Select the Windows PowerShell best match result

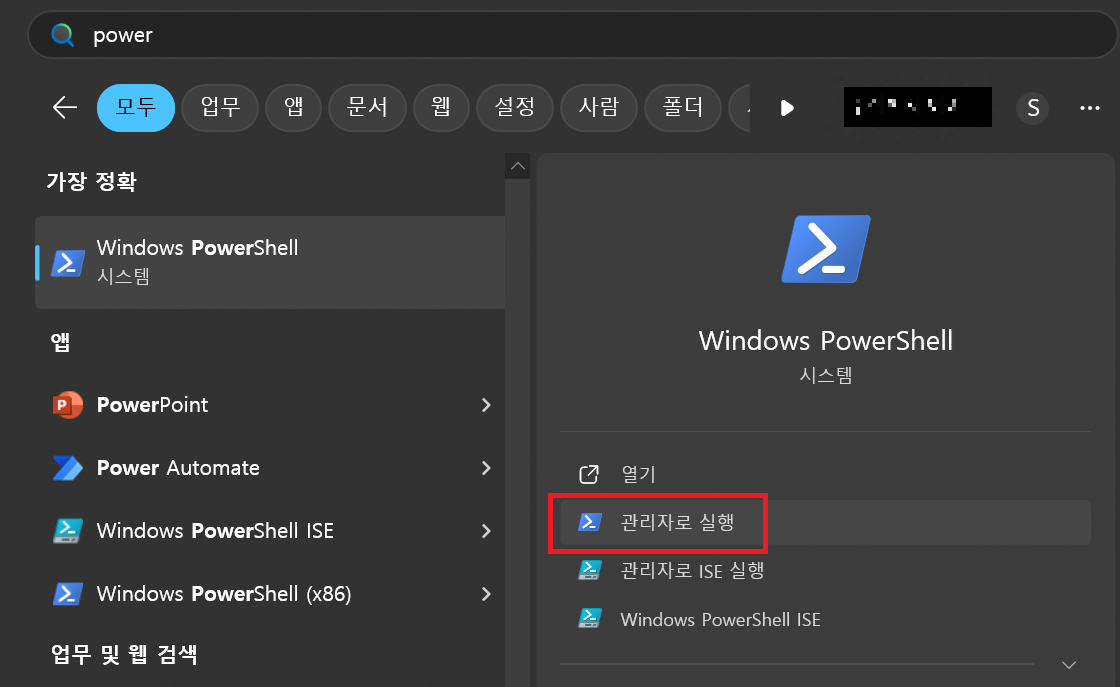(270, 262)
